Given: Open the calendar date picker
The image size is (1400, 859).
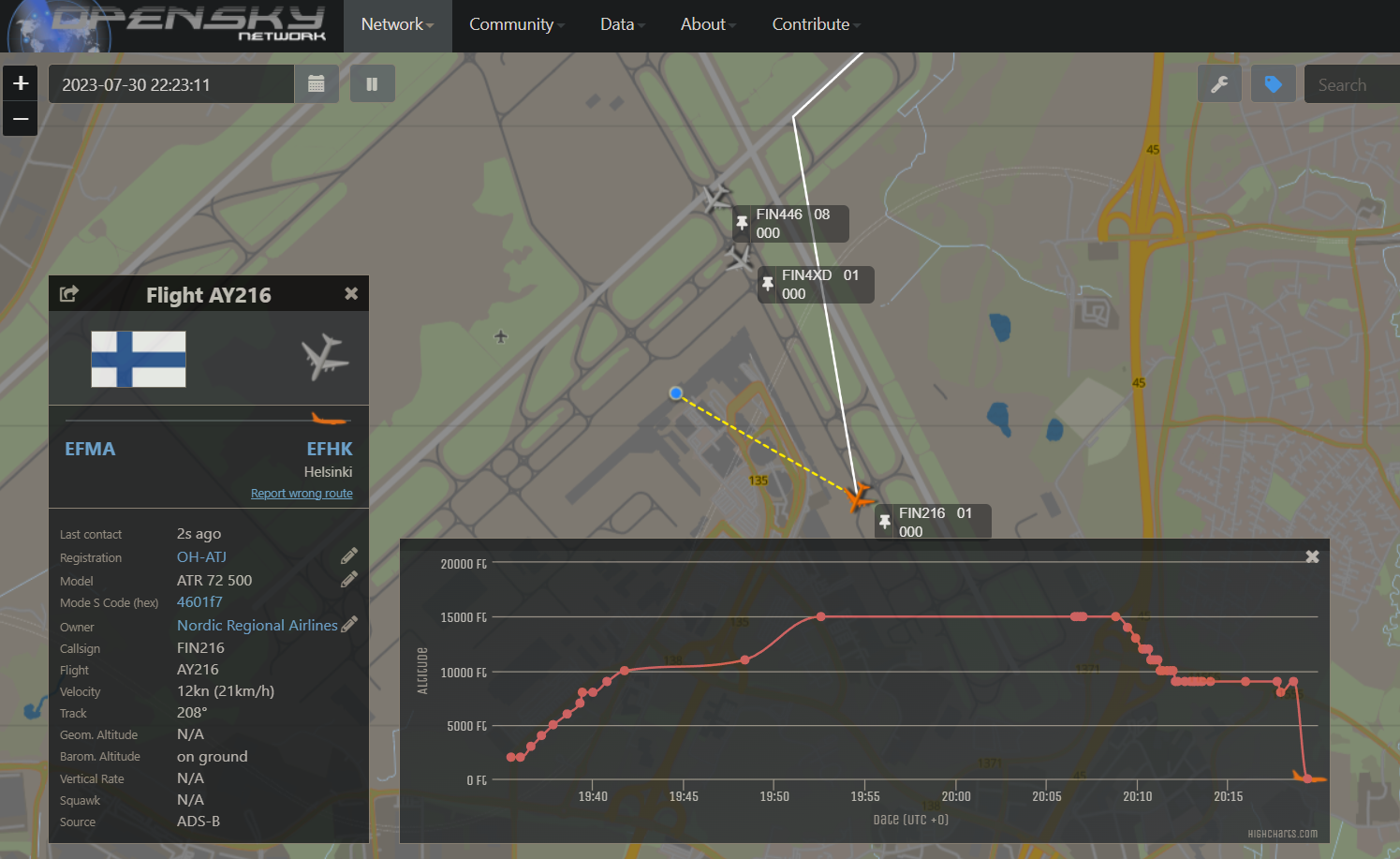Looking at the screenshot, I should 317,84.
